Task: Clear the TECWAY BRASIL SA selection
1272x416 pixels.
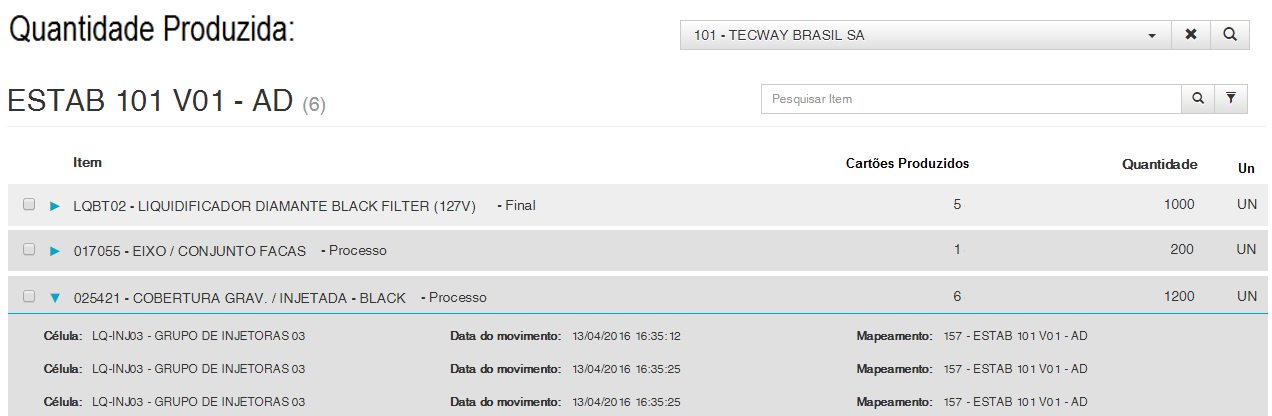Action: [x=1191, y=35]
